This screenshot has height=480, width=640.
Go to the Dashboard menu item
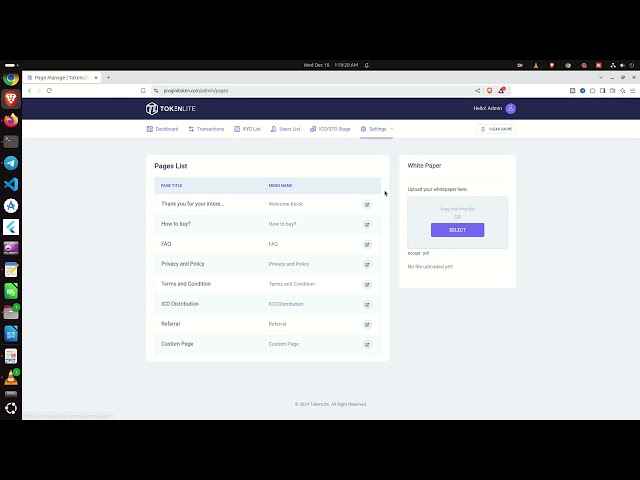(x=162, y=129)
